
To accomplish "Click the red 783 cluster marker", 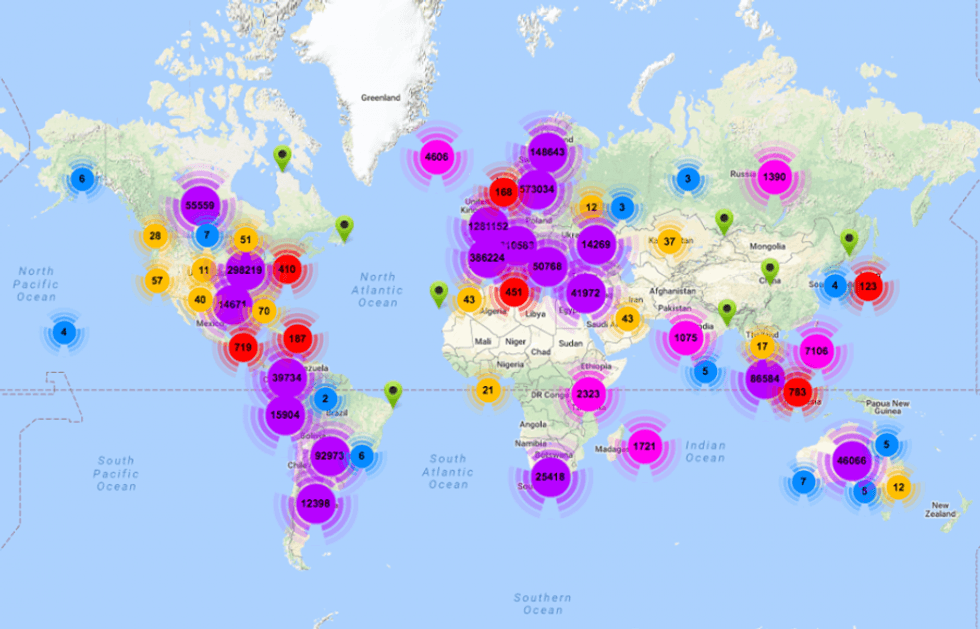I will coord(797,392).
